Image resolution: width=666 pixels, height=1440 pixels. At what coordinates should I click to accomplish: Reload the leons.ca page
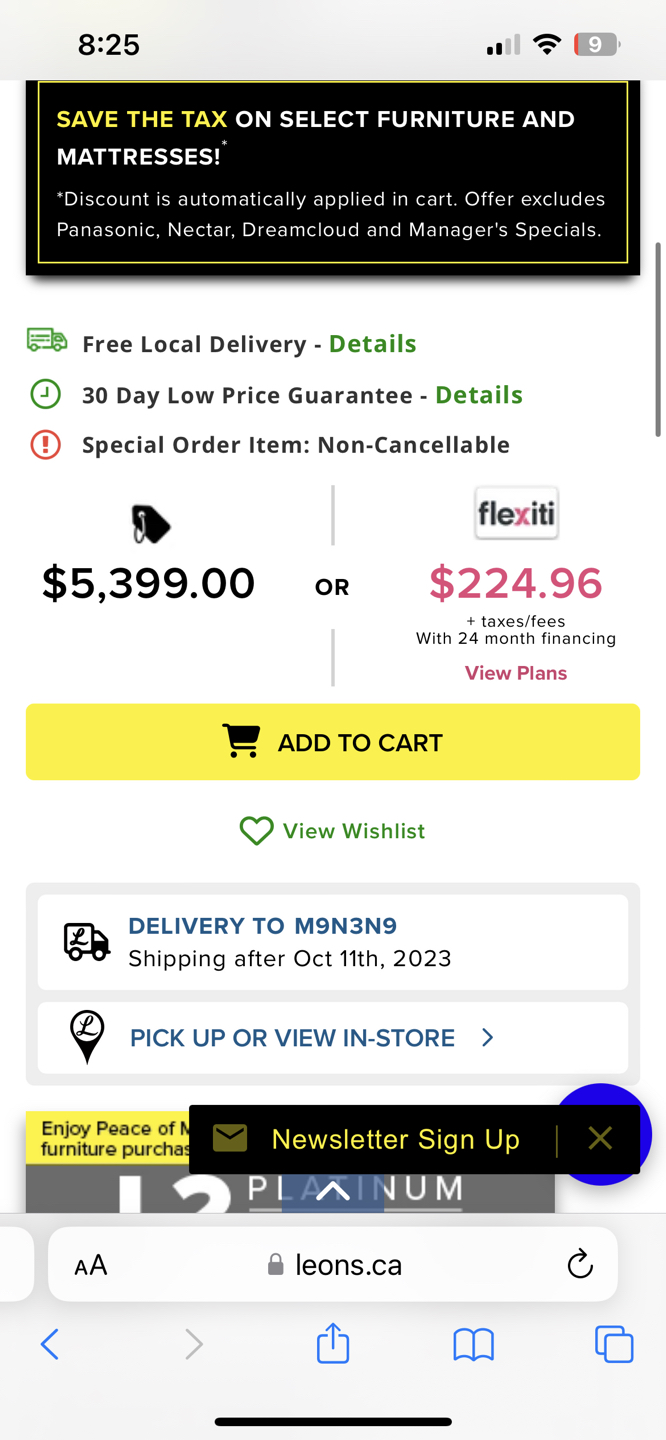(x=580, y=1265)
